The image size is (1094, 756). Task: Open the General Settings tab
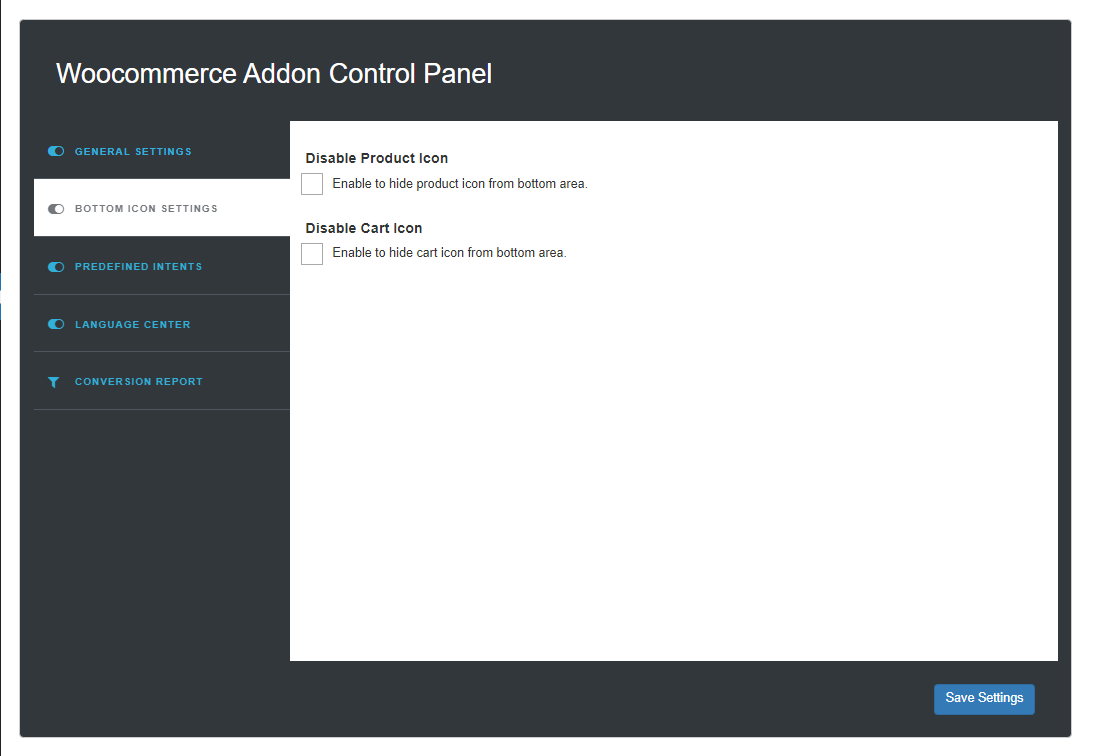[162, 151]
